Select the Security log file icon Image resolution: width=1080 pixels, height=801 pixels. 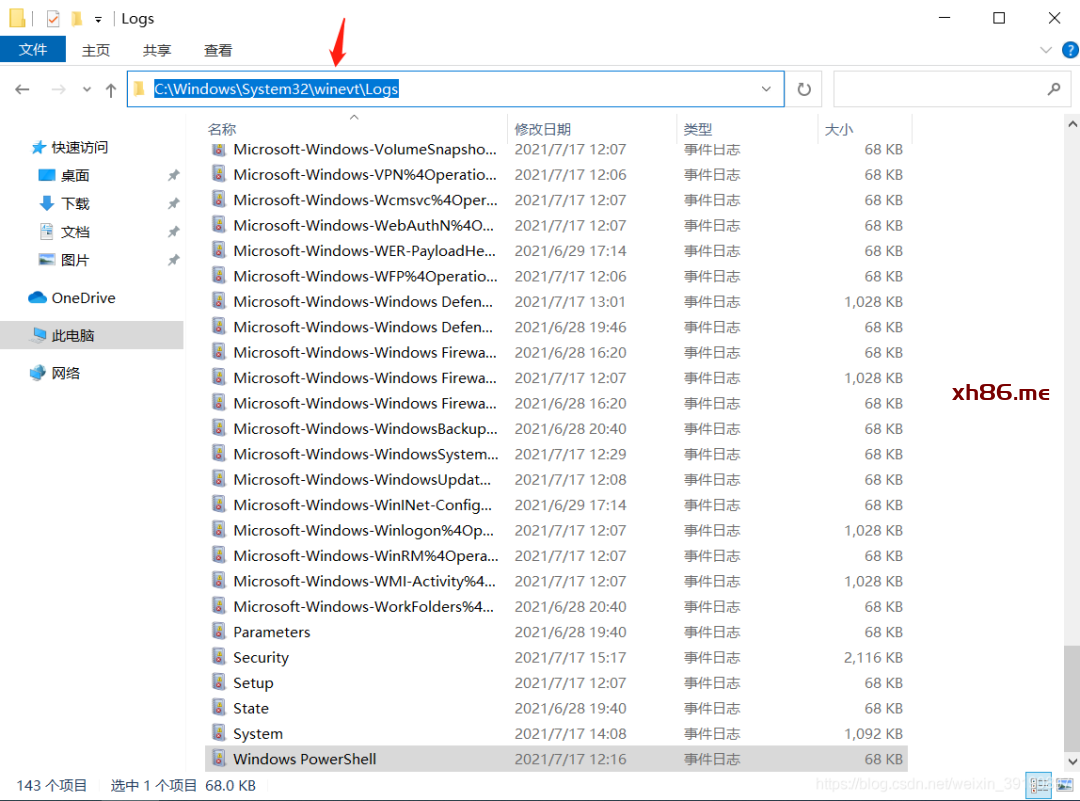tap(218, 657)
